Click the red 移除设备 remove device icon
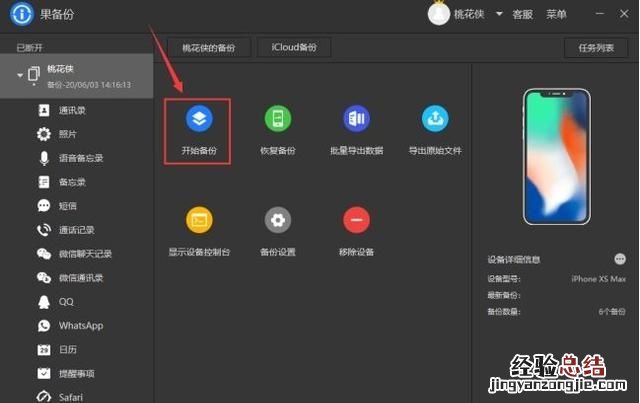Viewport: 640px width, 403px height. (x=356, y=220)
